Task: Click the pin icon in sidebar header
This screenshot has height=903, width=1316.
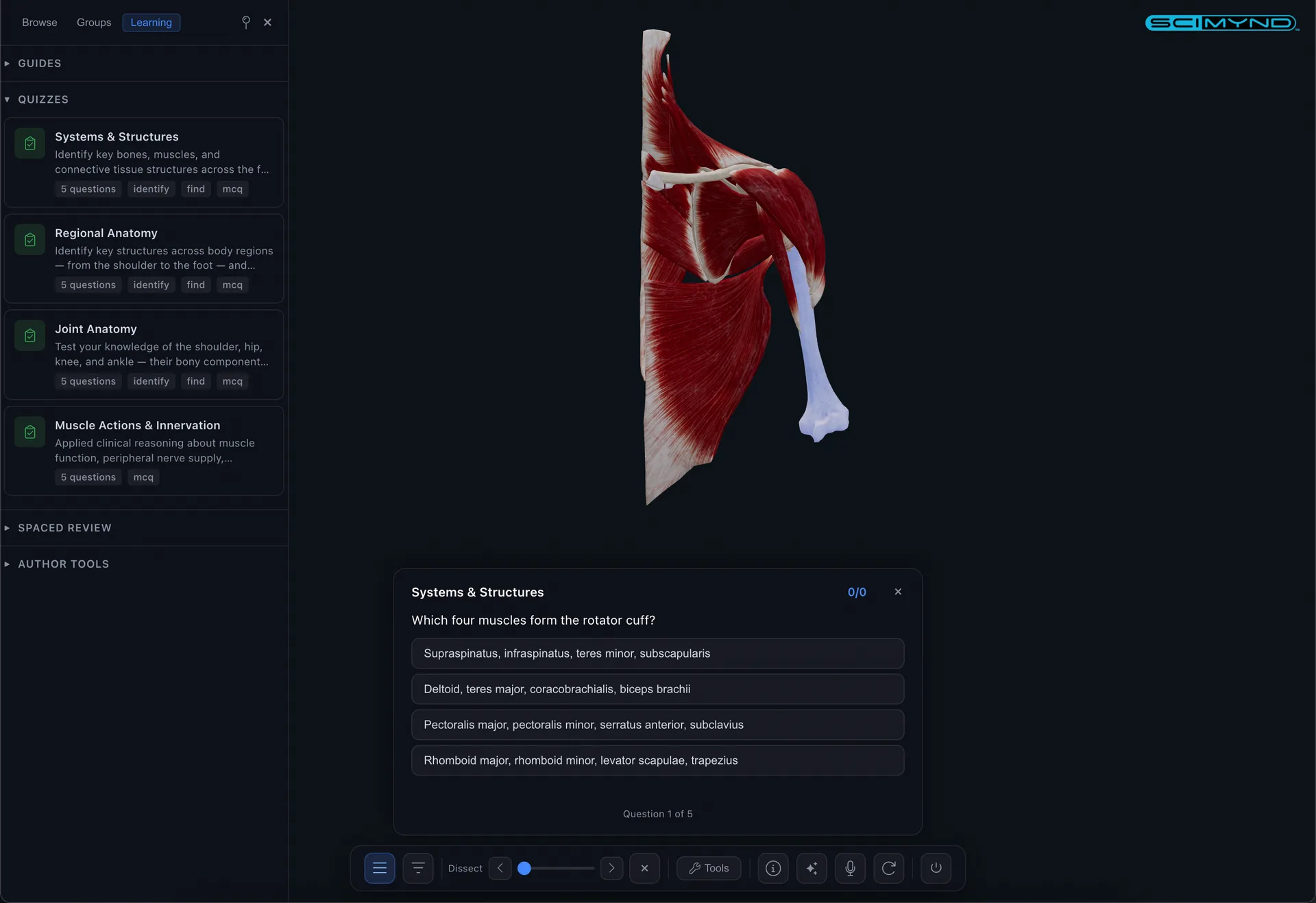Action: point(246,22)
